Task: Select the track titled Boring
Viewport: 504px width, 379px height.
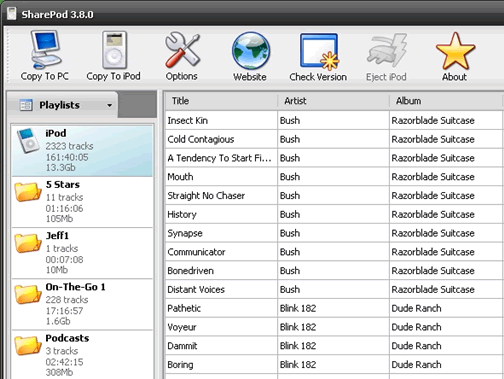Action: coord(180,365)
